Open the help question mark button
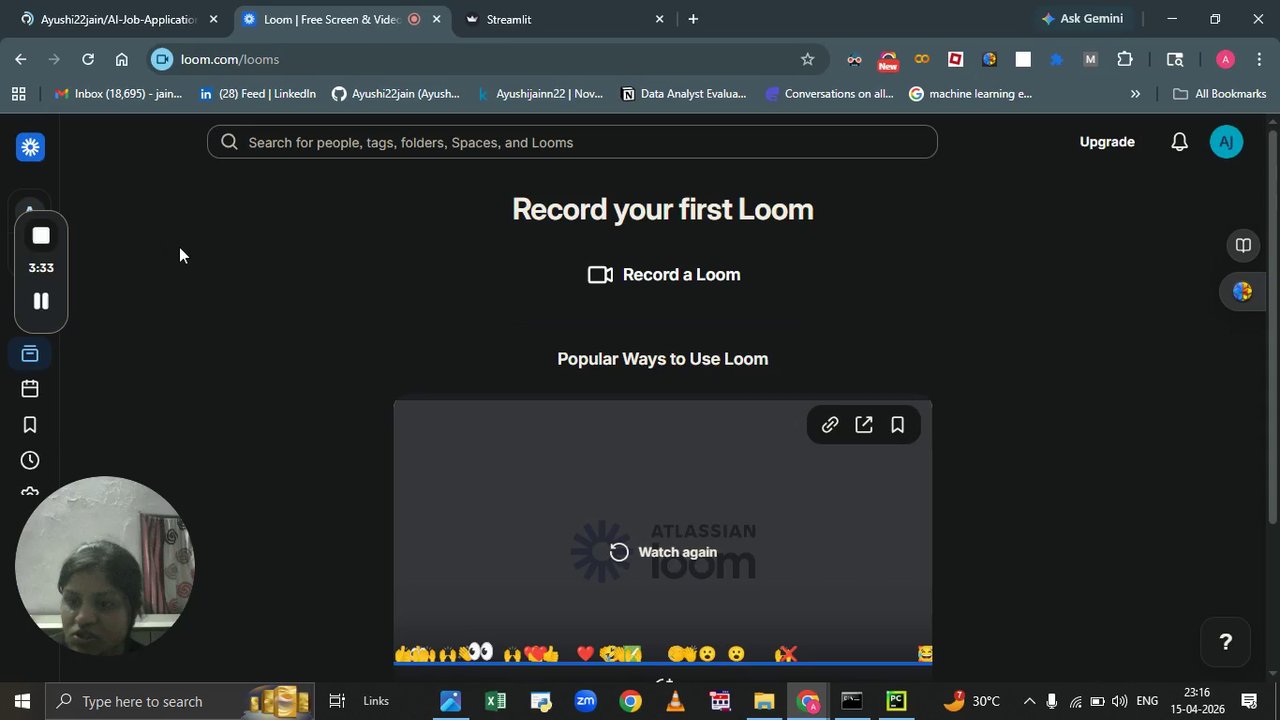 [1225, 642]
